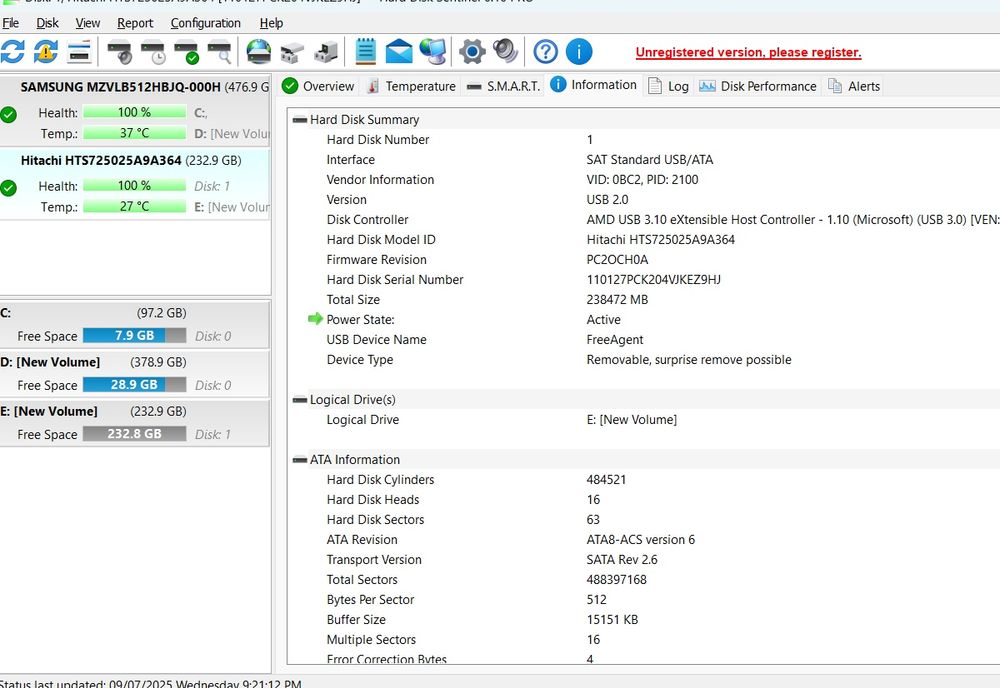
Task: Open the Disk menu
Action: click(47, 23)
